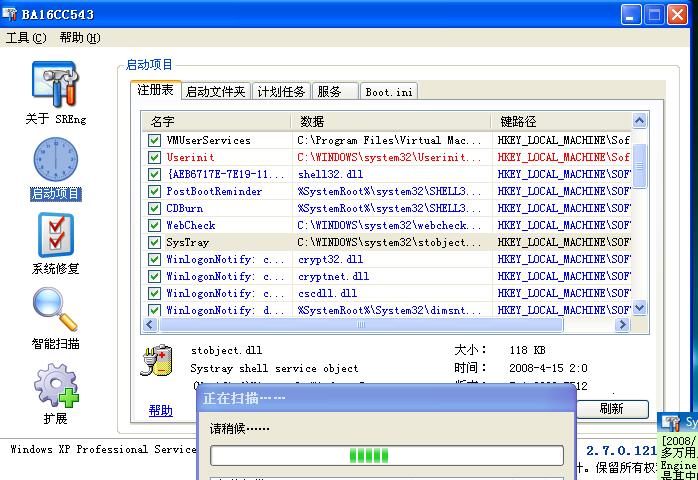Select the CDBurn entry name
The image size is (698, 480).
tap(185, 208)
